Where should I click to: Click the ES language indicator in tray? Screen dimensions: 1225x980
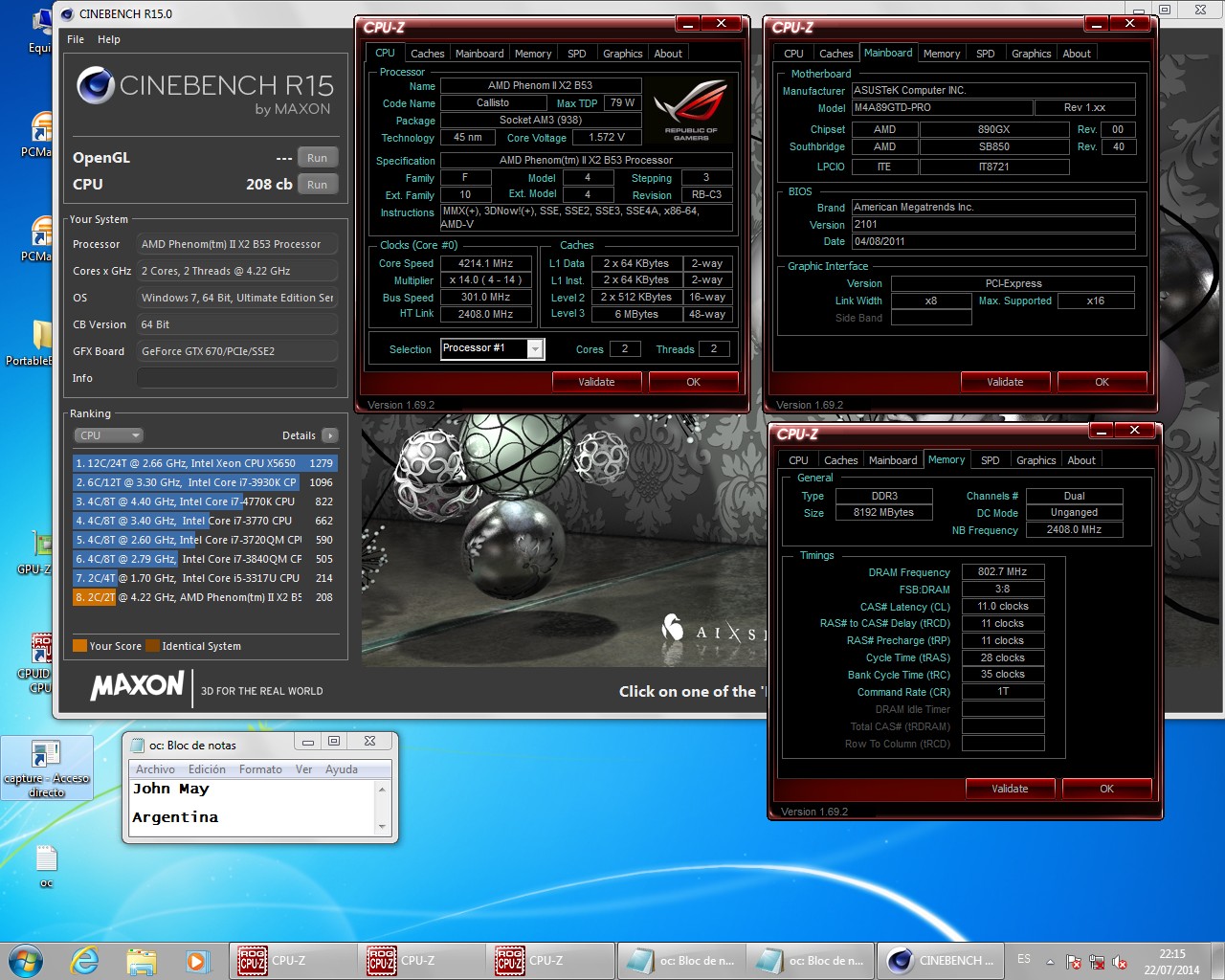pyautogui.click(x=1024, y=959)
